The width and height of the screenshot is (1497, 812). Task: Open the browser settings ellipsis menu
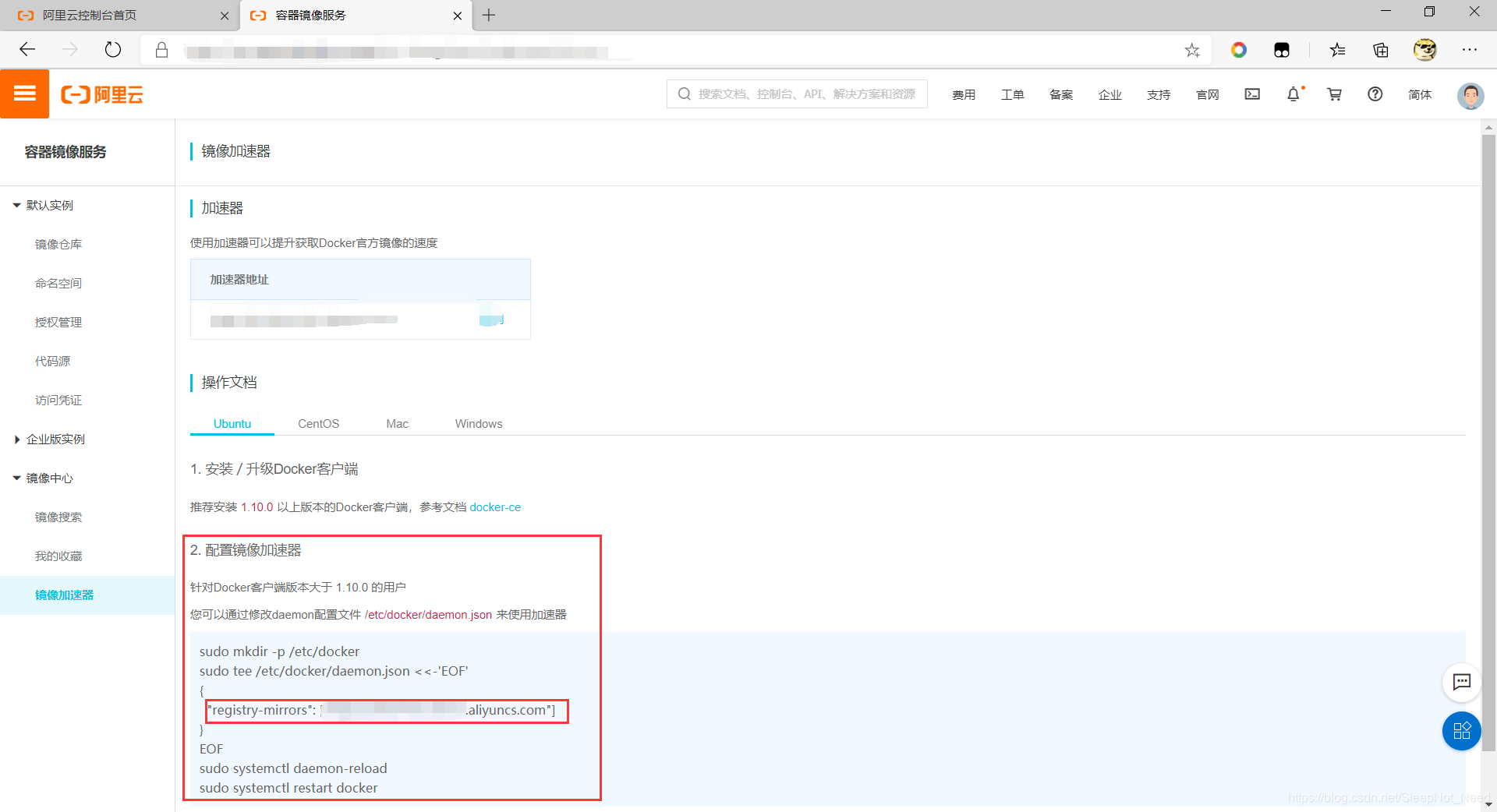coord(1470,50)
